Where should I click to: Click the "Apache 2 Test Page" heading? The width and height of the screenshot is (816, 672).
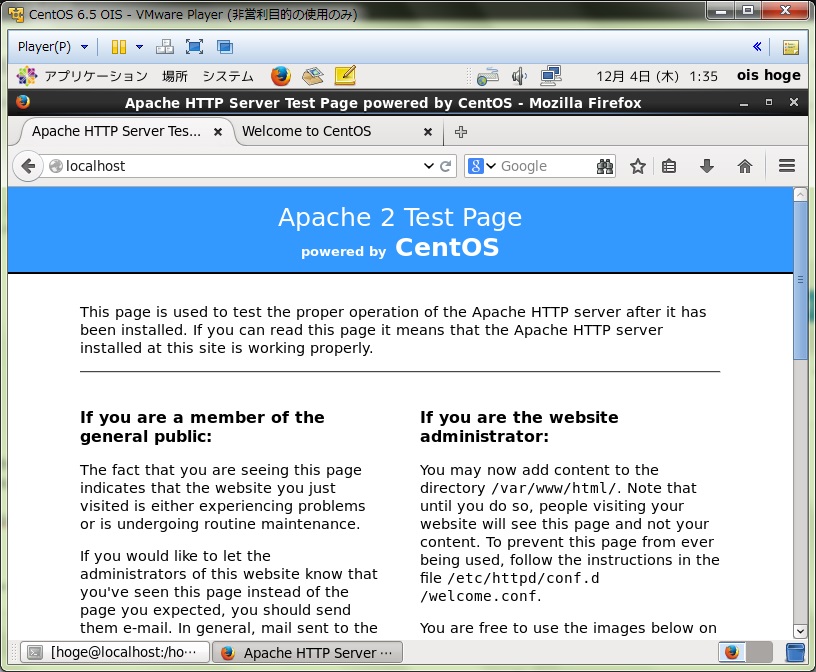[400, 217]
